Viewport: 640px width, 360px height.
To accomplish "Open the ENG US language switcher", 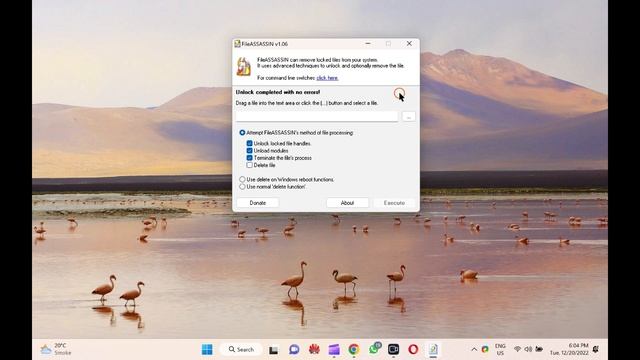I will (x=500, y=349).
